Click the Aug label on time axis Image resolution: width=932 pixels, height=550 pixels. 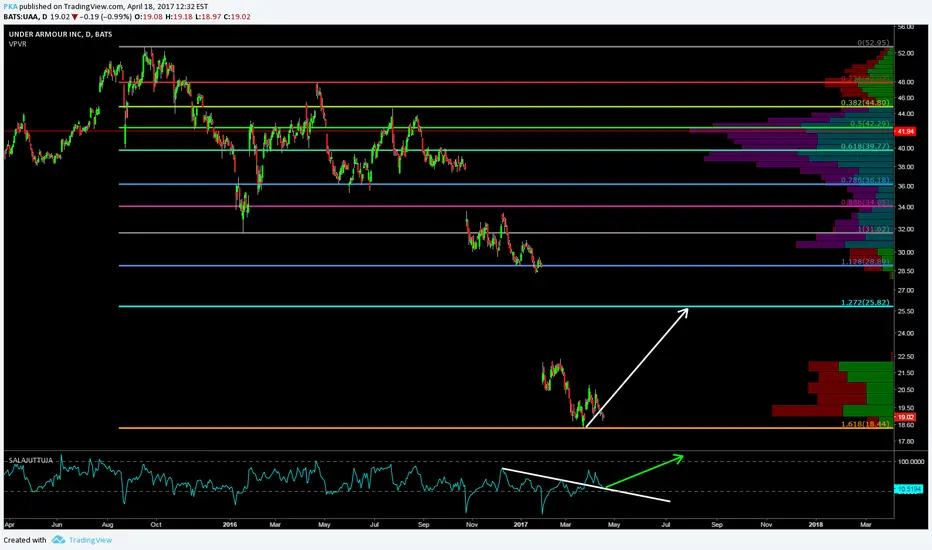click(x=108, y=524)
